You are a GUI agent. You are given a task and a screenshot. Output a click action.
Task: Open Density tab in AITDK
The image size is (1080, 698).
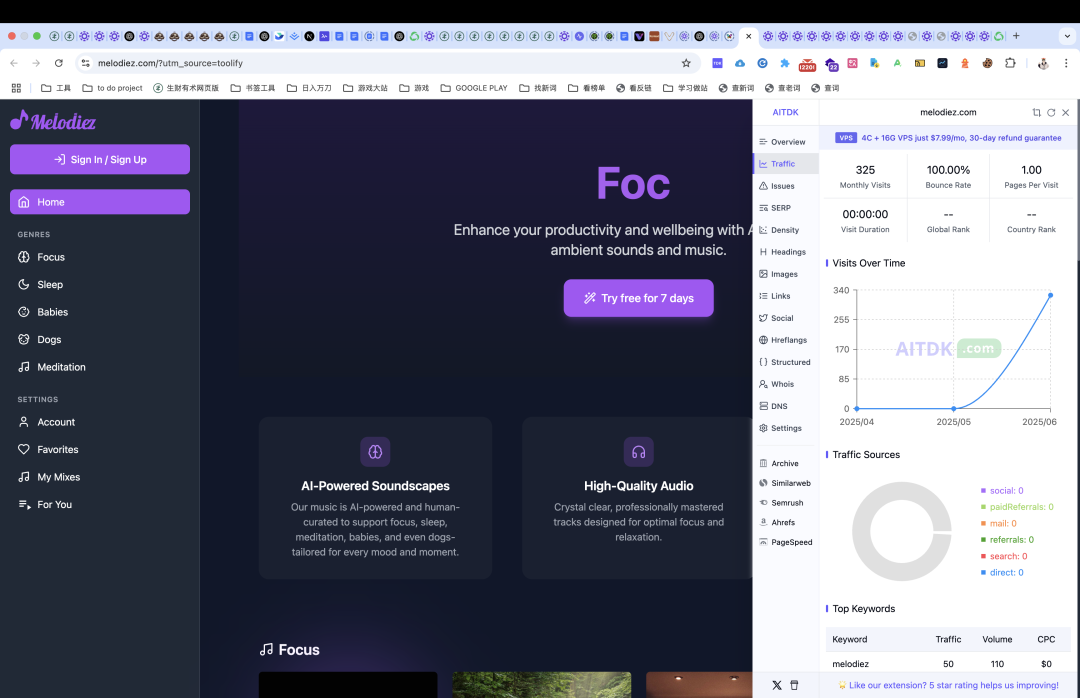(785, 230)
